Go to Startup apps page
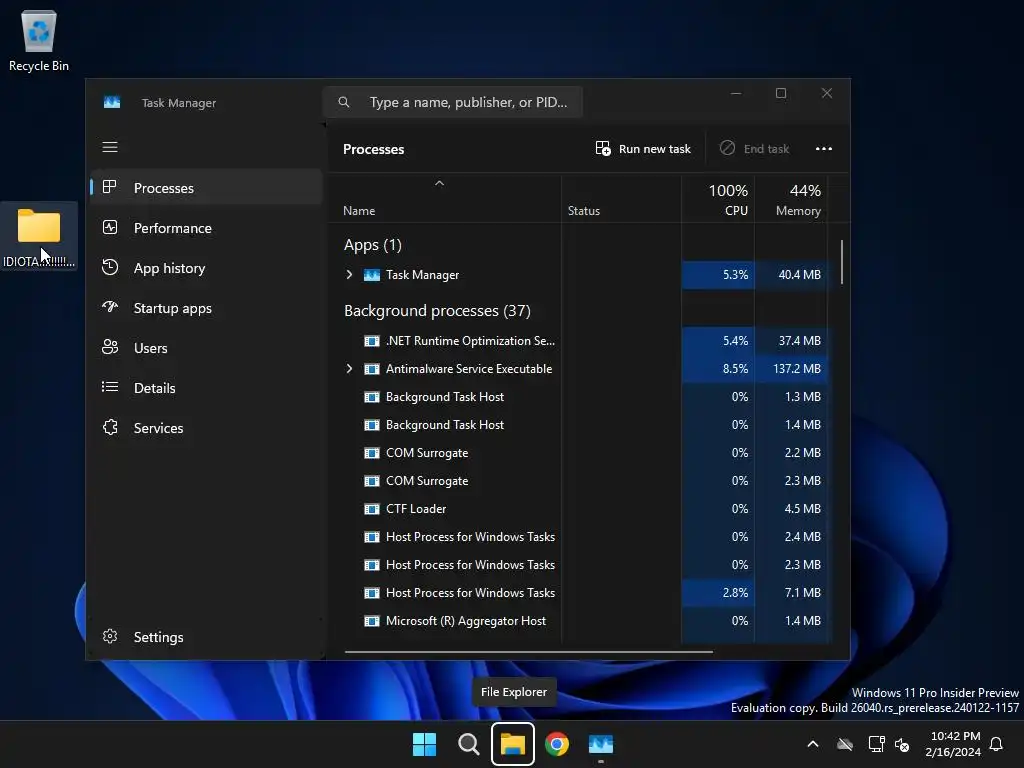 (206, 308)
